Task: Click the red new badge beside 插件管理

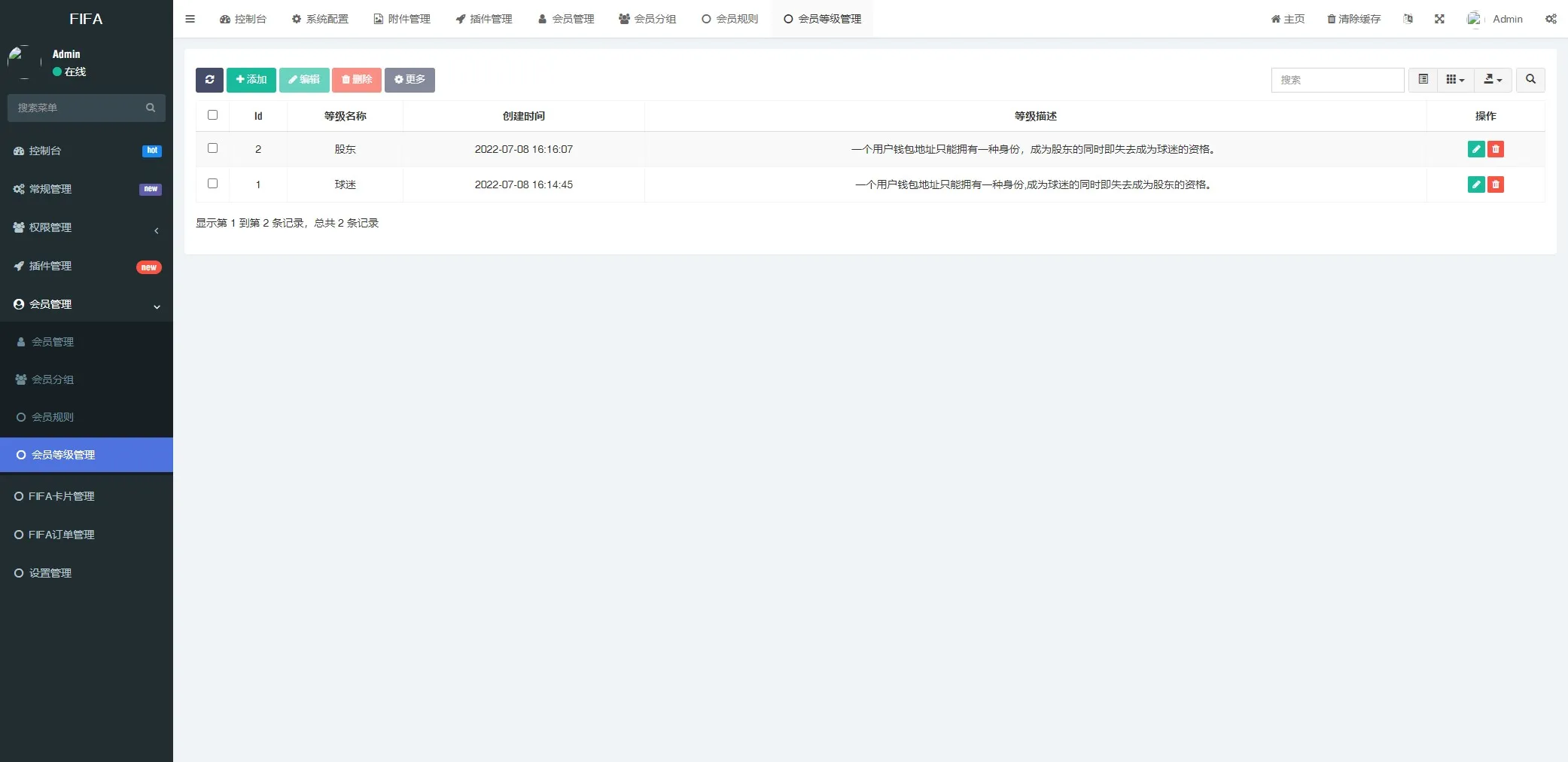Action: (149, 267)
